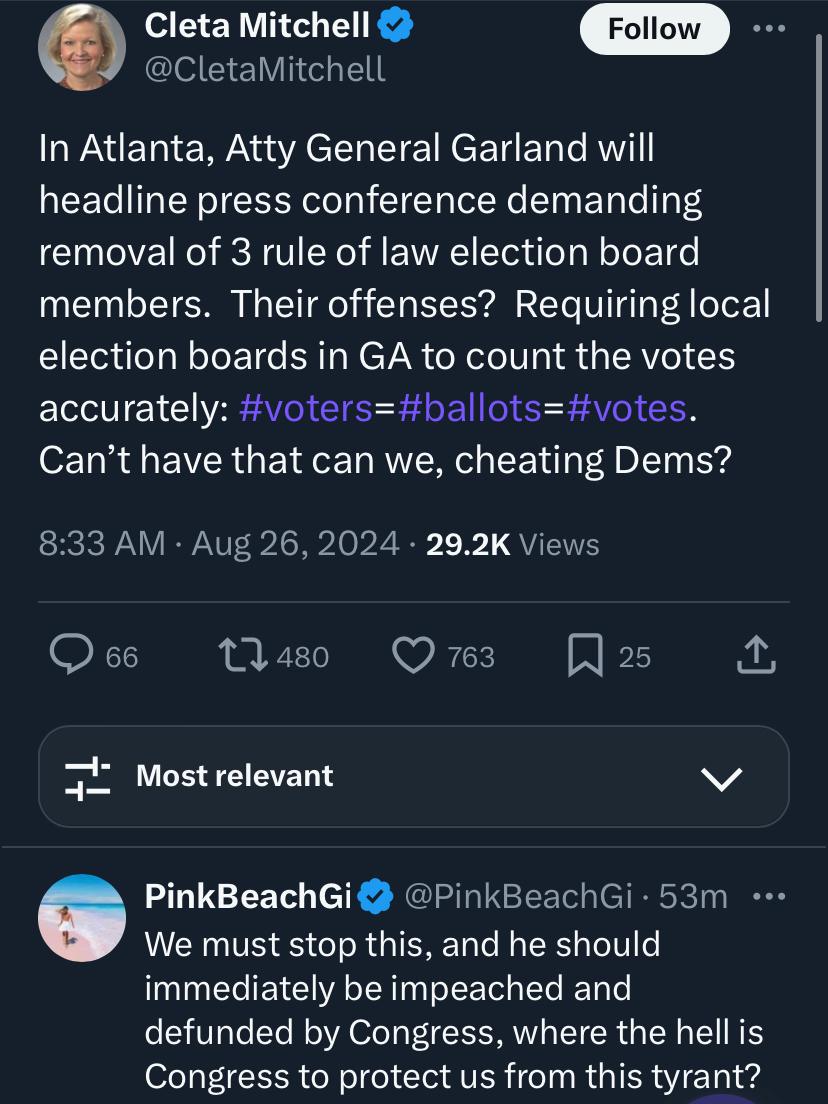
Task: Open the reply comment icon
Action: click(71, 655)
